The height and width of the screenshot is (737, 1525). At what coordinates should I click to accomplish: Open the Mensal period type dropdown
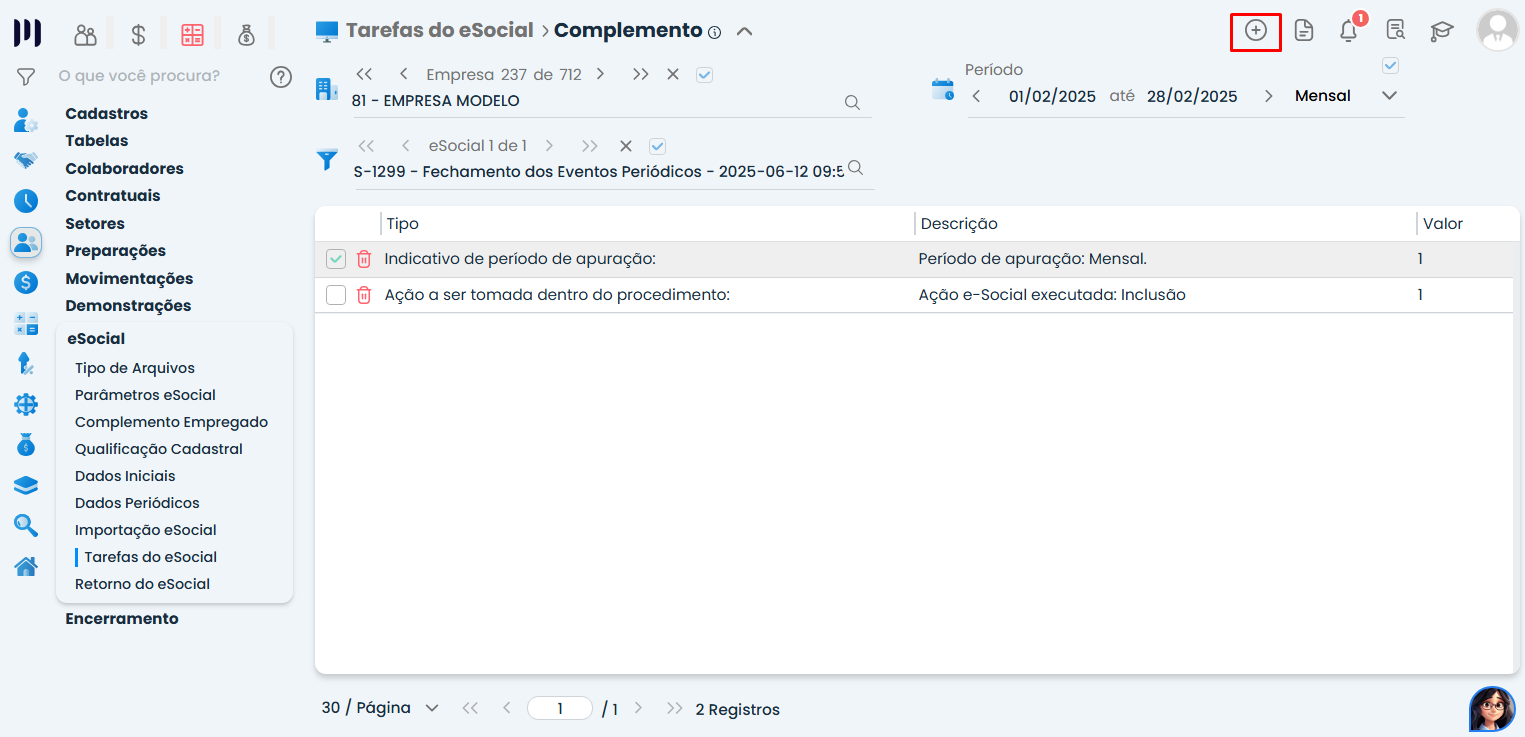pos(1346,96)
